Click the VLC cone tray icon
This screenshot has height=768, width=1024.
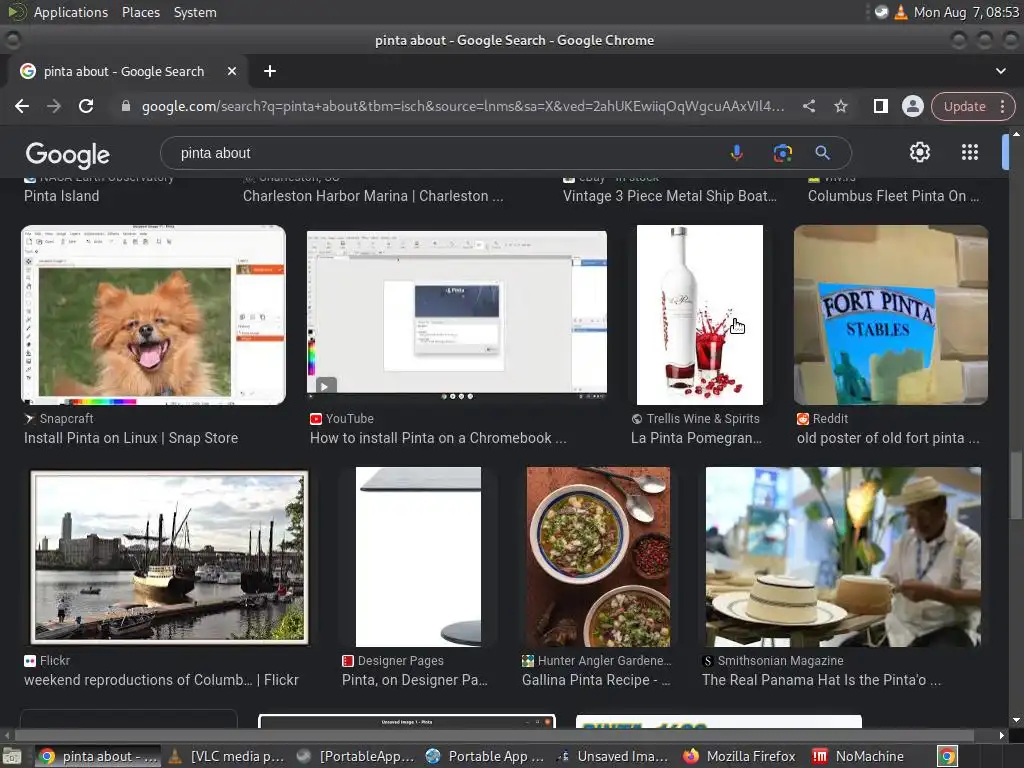[x=901, y=12]
